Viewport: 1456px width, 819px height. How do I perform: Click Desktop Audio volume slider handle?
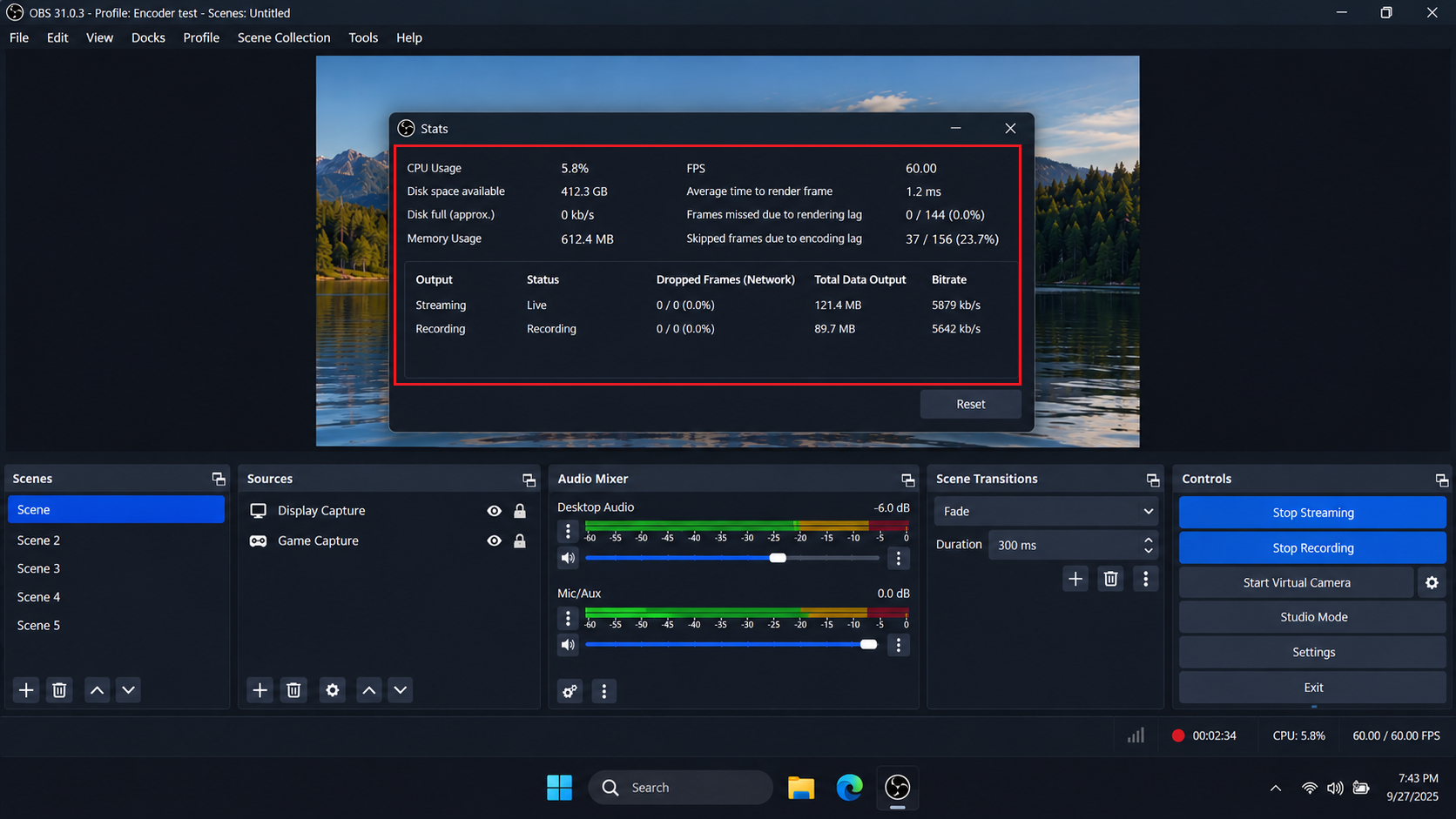[x=778, y=558]
